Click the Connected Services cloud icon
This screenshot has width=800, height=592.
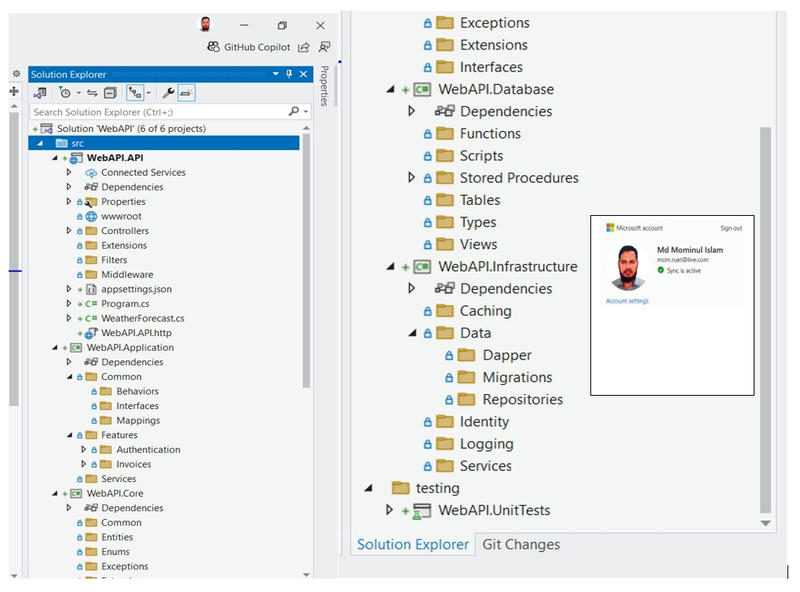pos(91,173)
